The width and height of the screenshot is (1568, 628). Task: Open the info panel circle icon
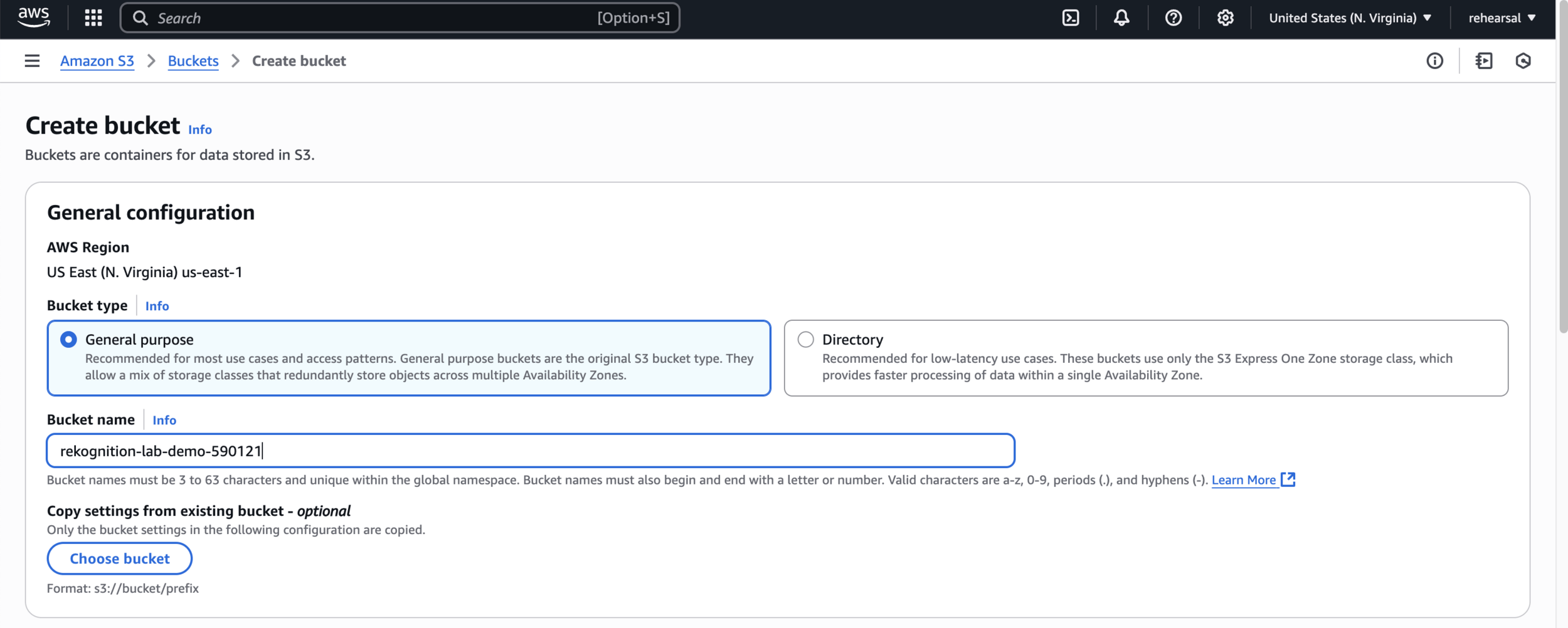pyautogui.click(x=1434, y=61)
